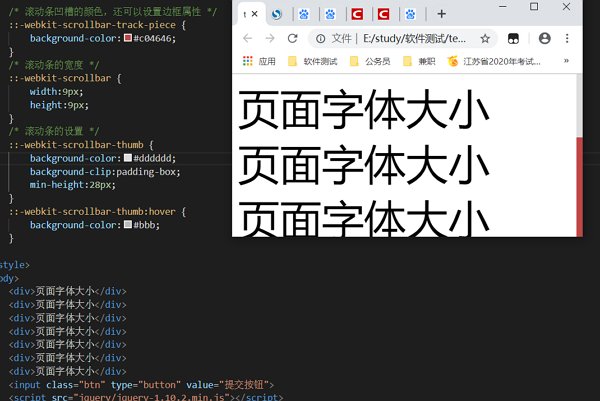Click the address bar file URL

414,38
